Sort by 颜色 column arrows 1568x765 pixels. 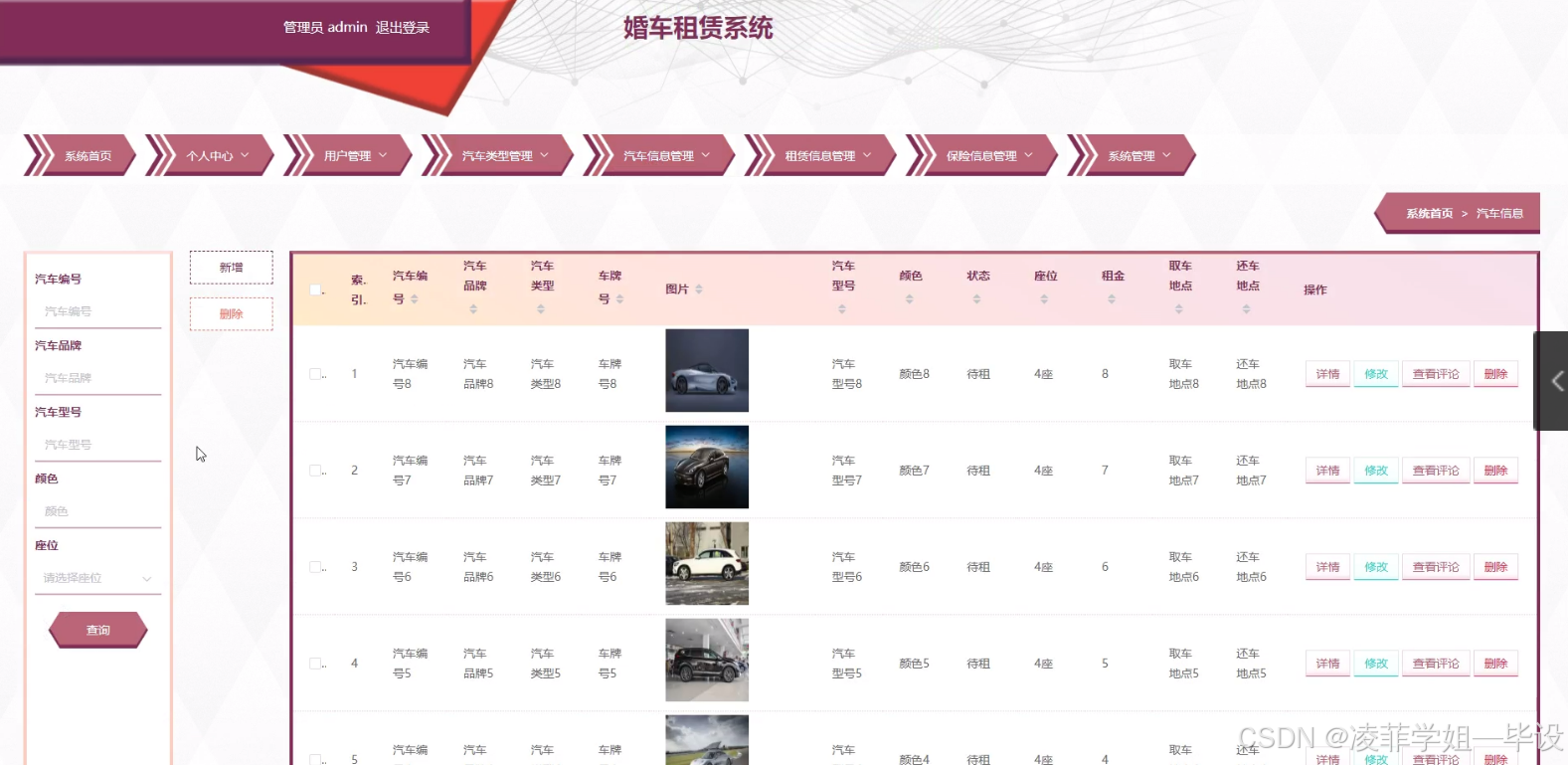(910, 299)
